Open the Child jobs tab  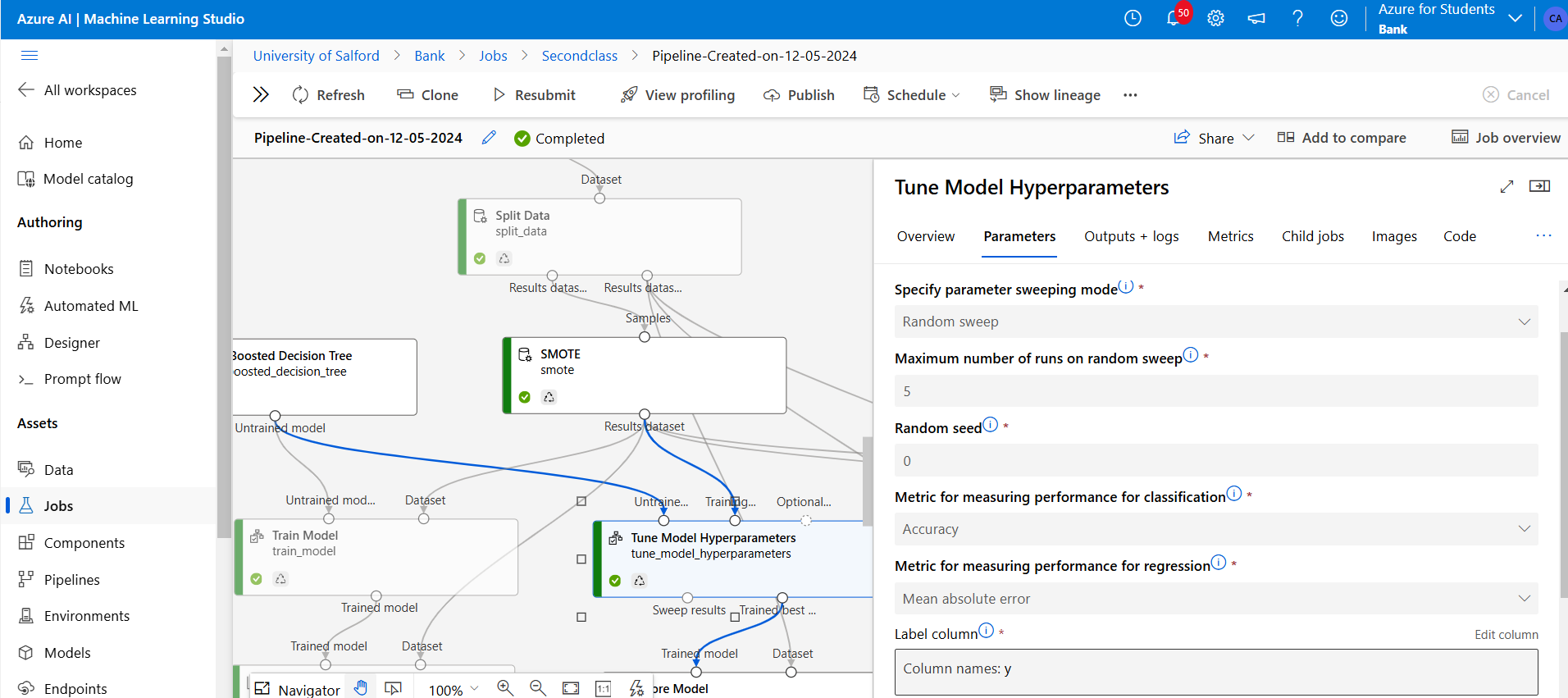(x=1313, y=236)
